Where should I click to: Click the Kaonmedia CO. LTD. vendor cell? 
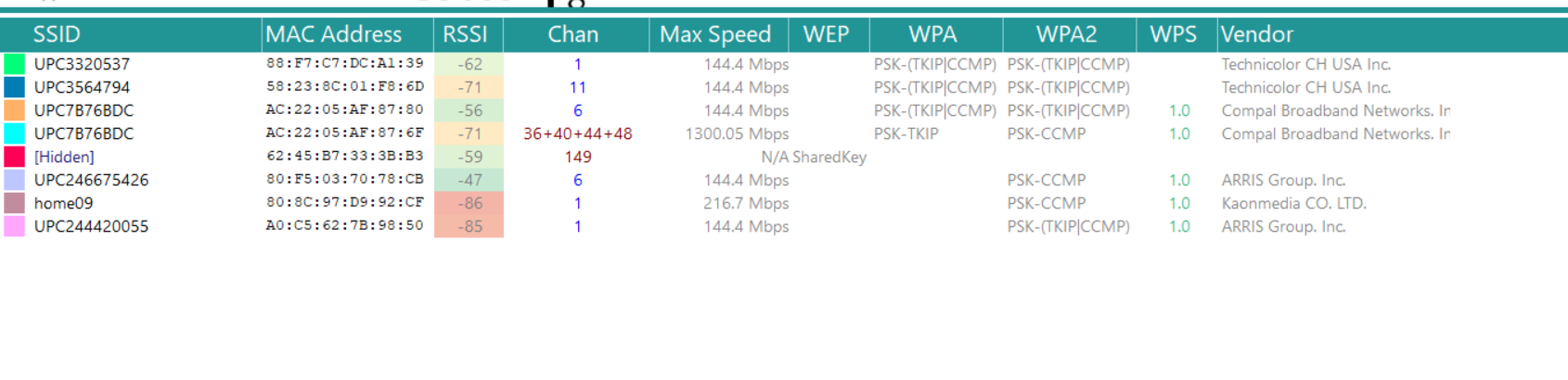coord(1293,203)
